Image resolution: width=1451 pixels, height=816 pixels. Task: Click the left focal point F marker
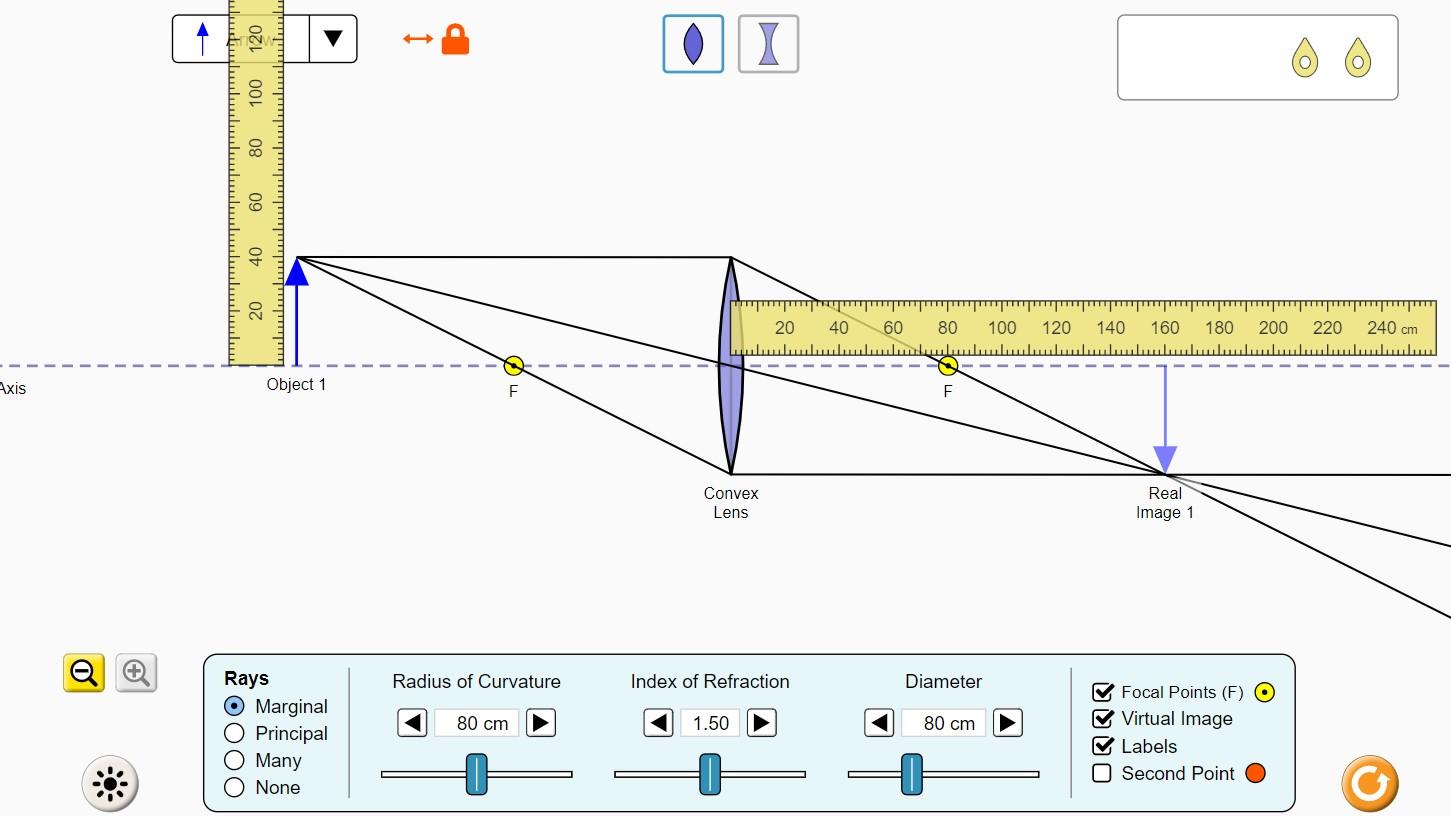coord(513,365)
